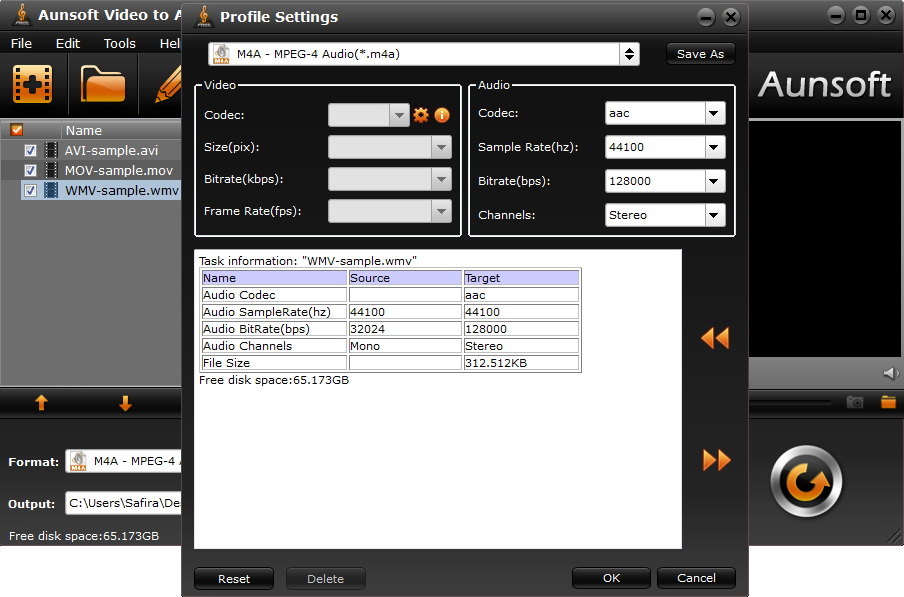
Task: Start conversion with the round convert button
Action: 806,482
